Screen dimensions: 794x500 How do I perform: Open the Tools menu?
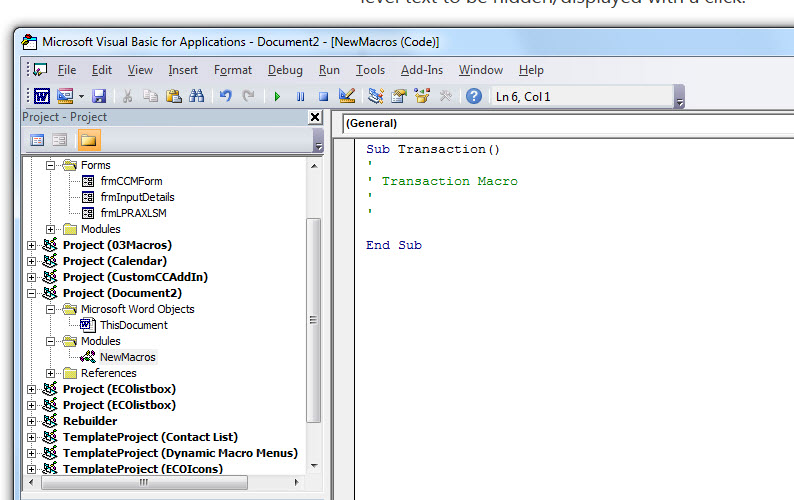[x=370, y=70]
